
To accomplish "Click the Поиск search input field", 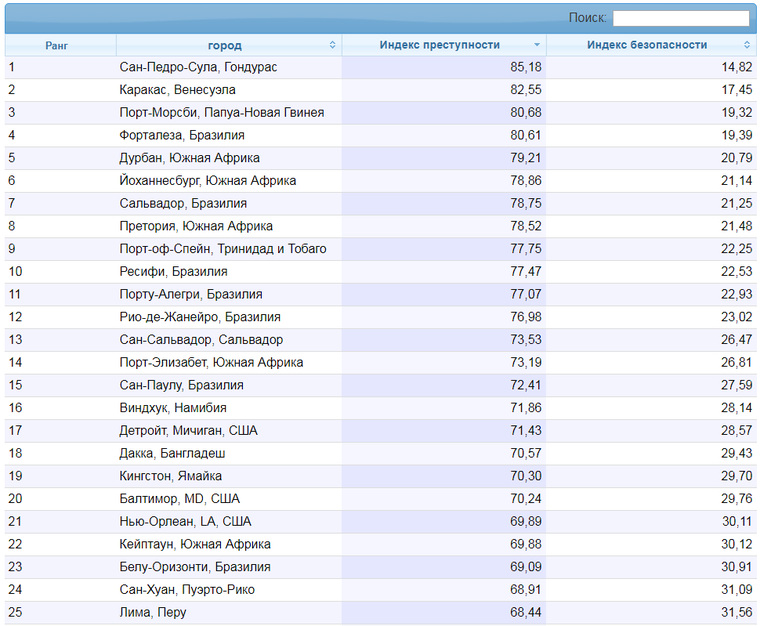I will point(681,18).
